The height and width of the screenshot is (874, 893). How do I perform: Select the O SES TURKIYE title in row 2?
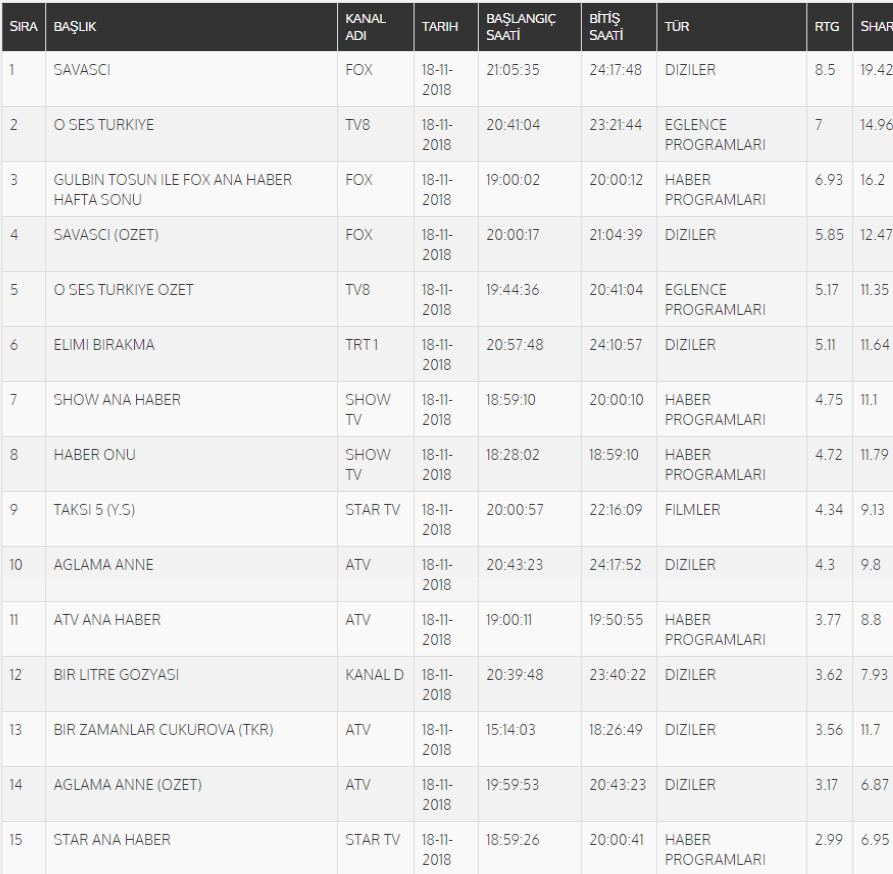104,125
